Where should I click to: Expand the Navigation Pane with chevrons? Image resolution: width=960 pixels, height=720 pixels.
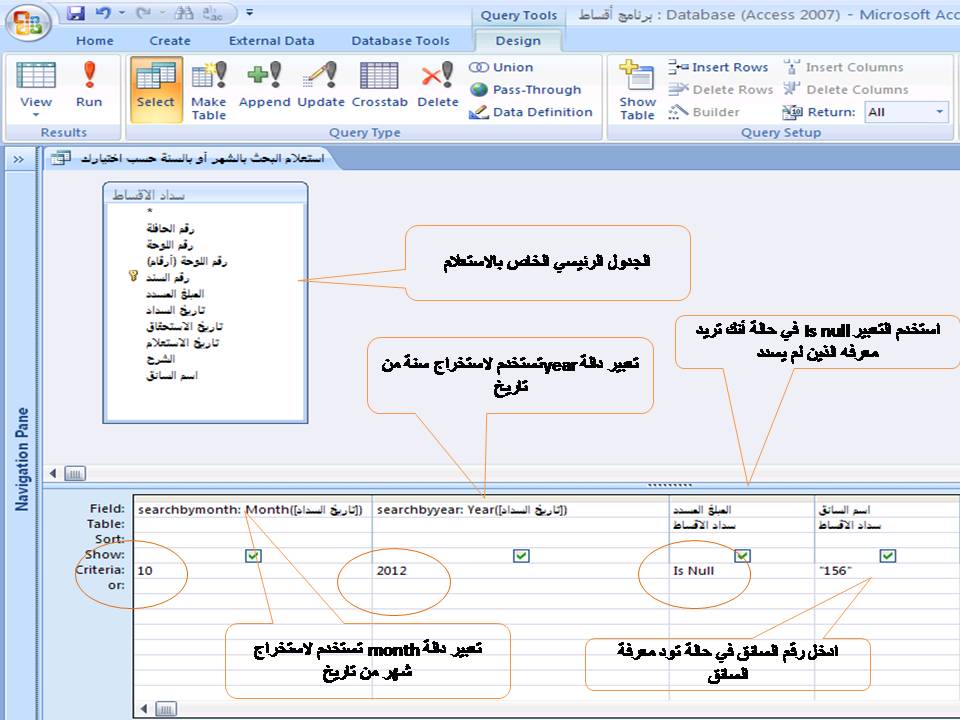point(18,159)
